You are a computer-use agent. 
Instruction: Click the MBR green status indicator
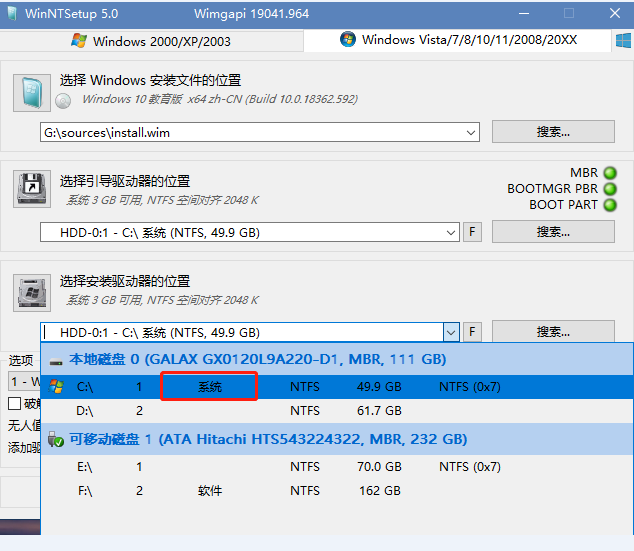pos(610,173)
